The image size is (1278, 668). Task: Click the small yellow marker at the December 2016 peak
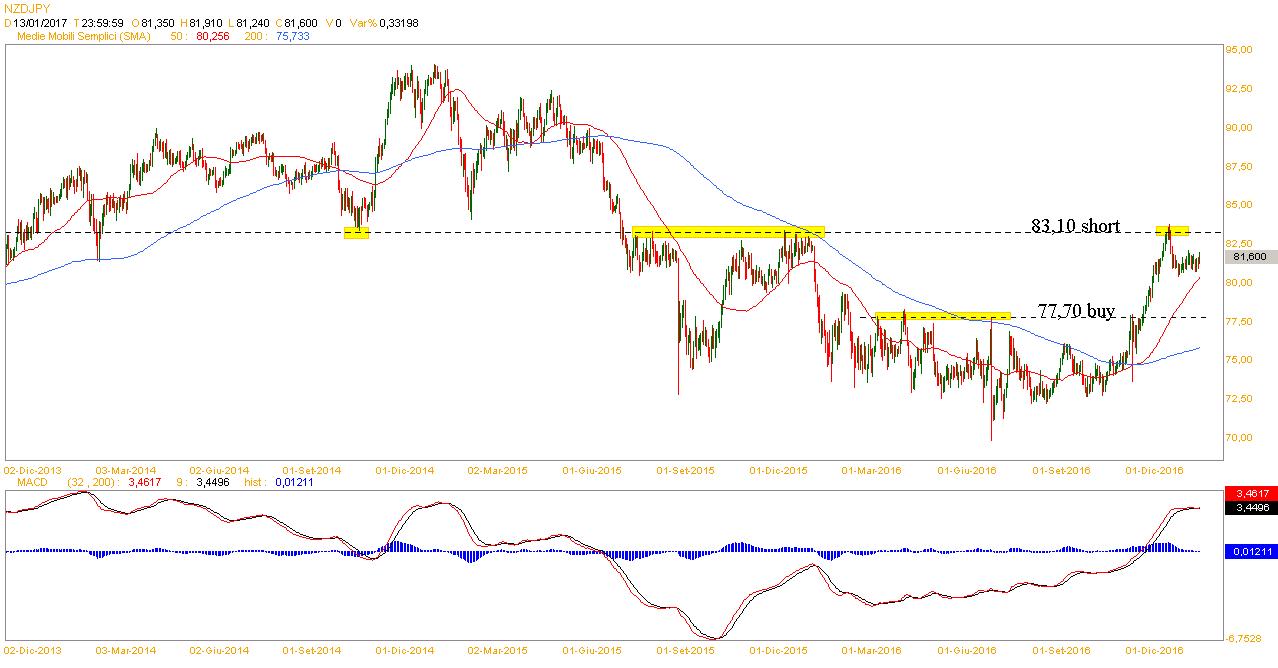1173,231
